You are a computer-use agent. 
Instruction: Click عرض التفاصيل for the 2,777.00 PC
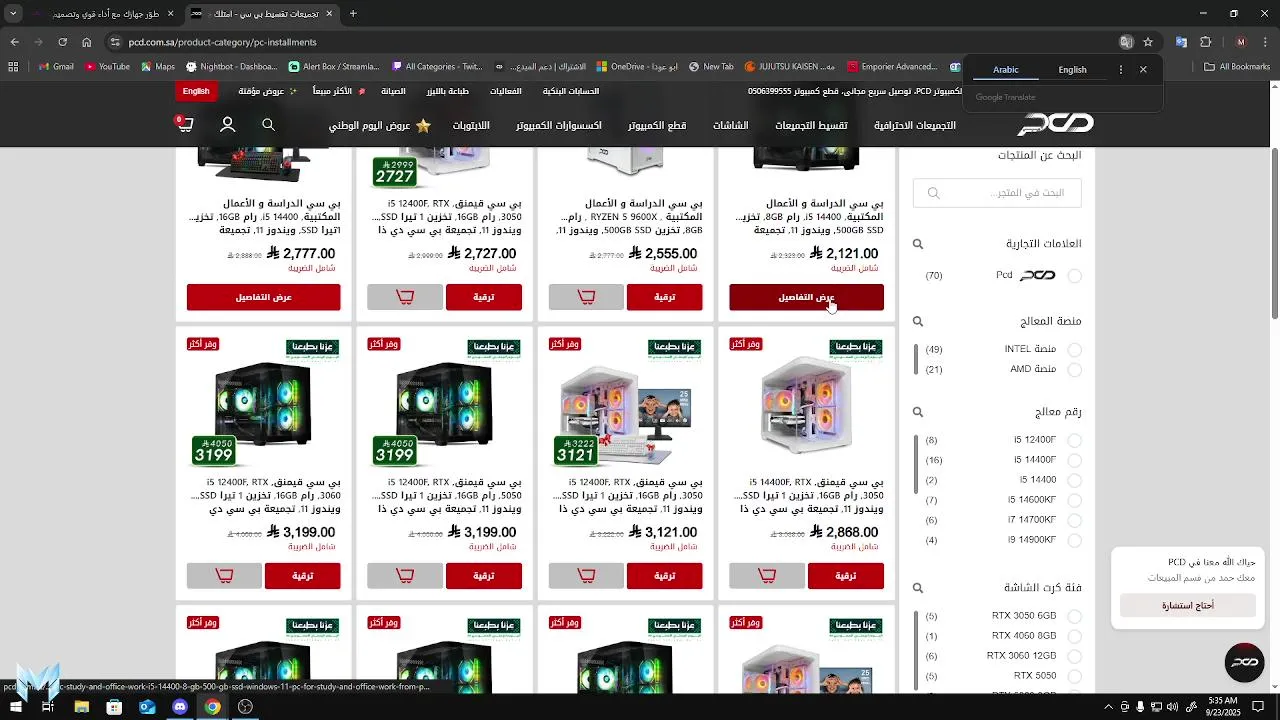(263, 297)
